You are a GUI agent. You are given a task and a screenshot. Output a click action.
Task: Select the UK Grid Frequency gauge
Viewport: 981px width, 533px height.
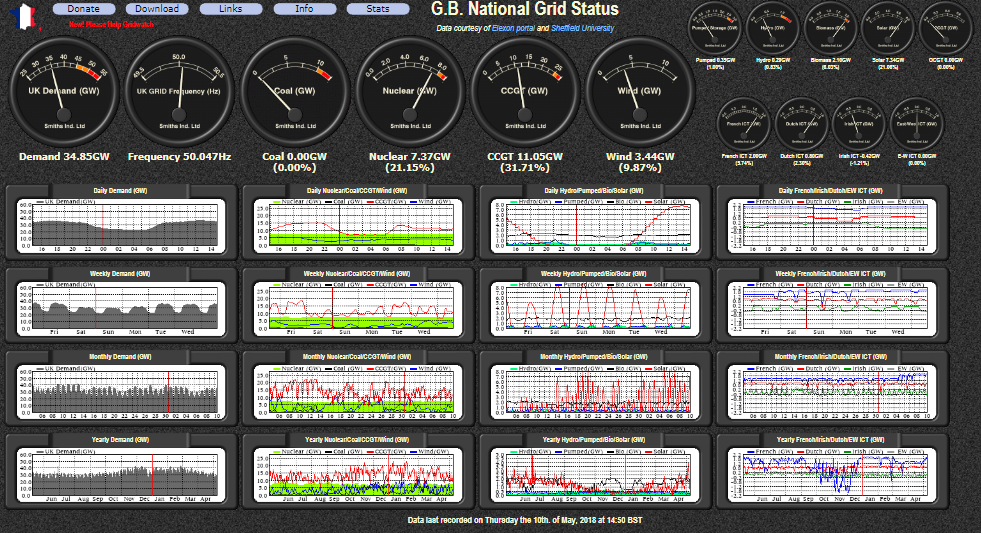[x=177, y=92]
